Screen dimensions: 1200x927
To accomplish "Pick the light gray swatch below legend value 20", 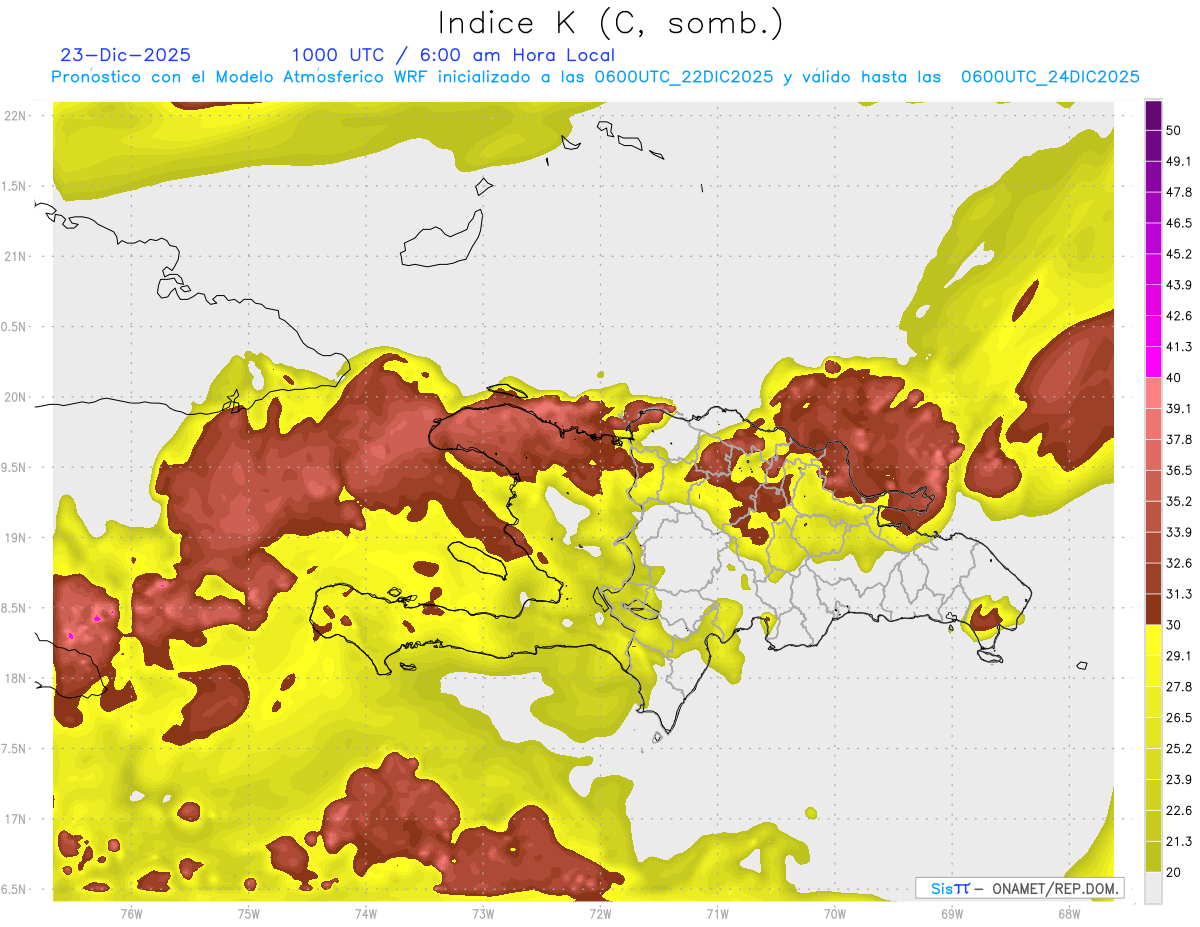I will click(1153, 888).
